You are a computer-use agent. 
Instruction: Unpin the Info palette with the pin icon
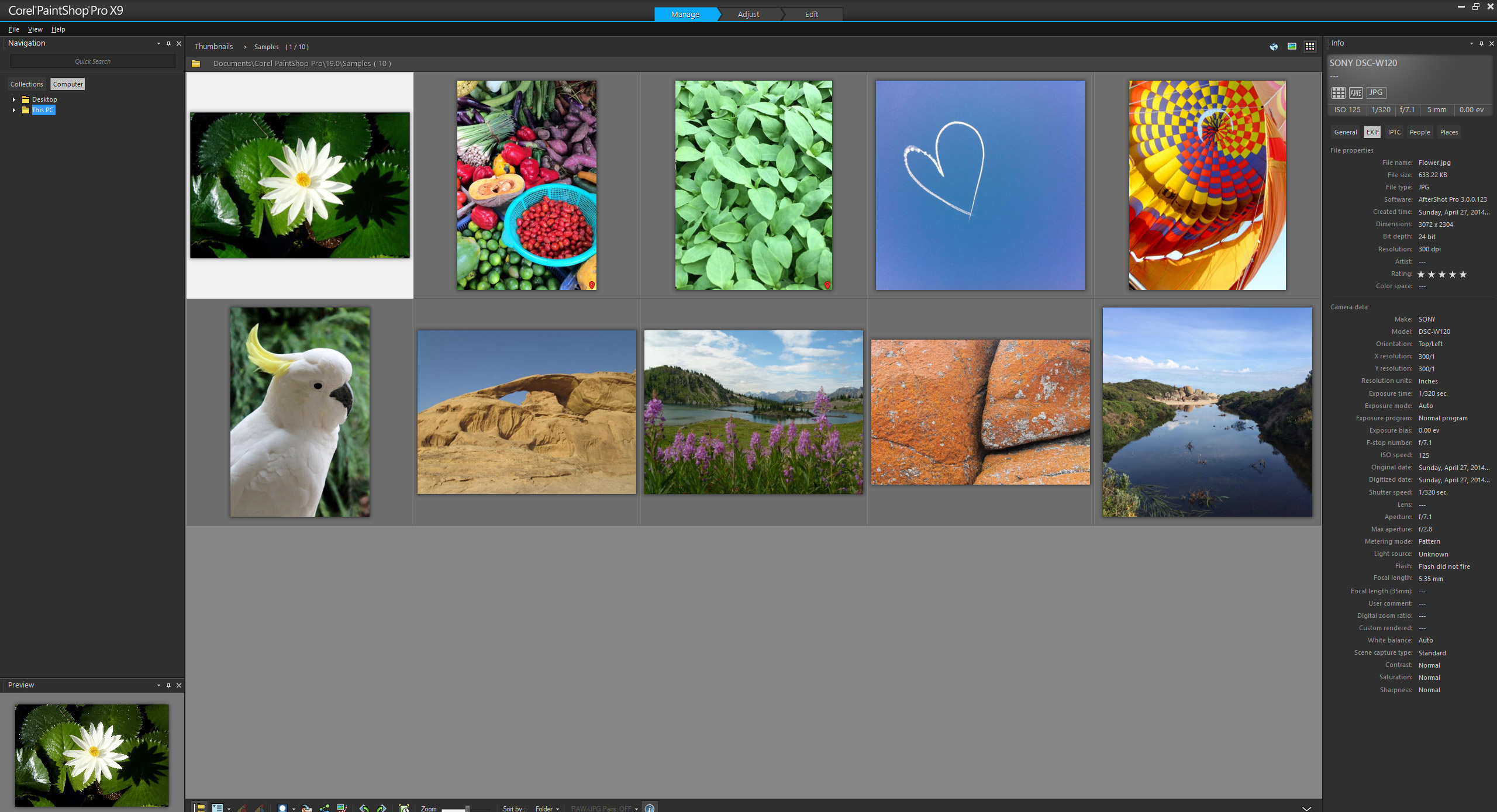(x=1481, y=43)
